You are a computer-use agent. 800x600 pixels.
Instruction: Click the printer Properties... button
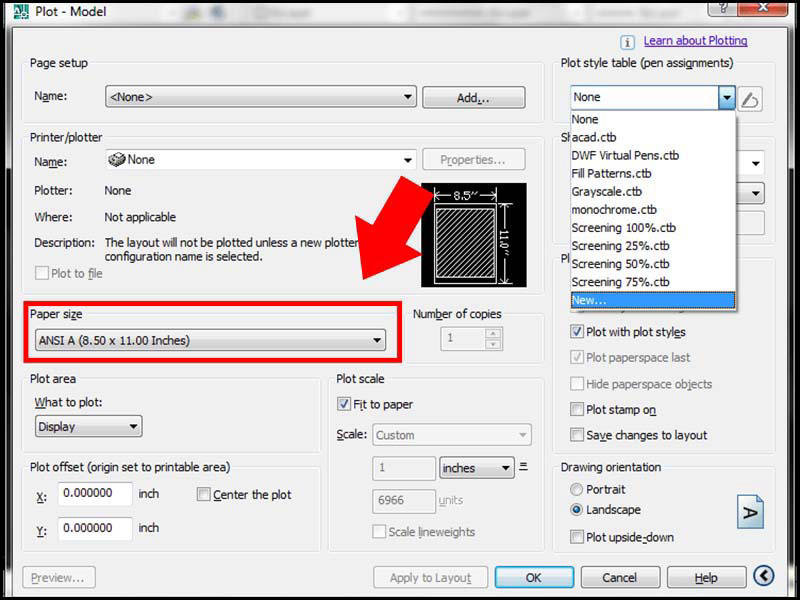click(473, 160)
